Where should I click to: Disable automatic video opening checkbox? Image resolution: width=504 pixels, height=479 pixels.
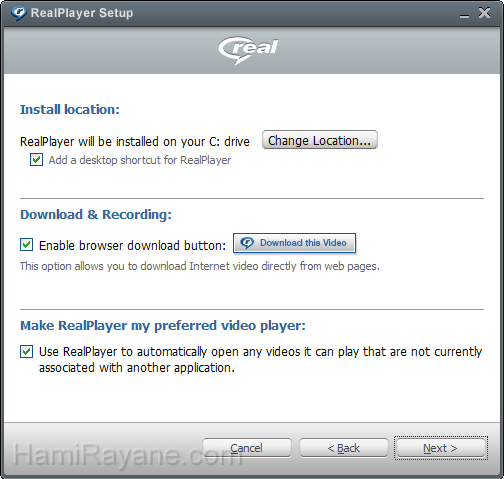26,352
